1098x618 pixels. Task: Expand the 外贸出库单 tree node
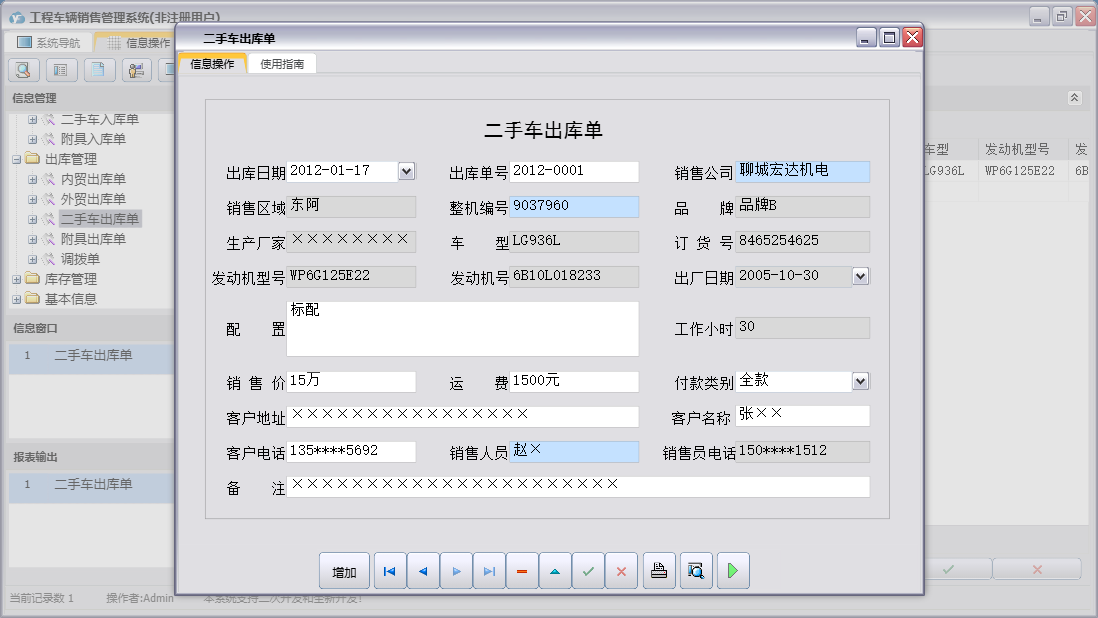[x=32, y=199]
